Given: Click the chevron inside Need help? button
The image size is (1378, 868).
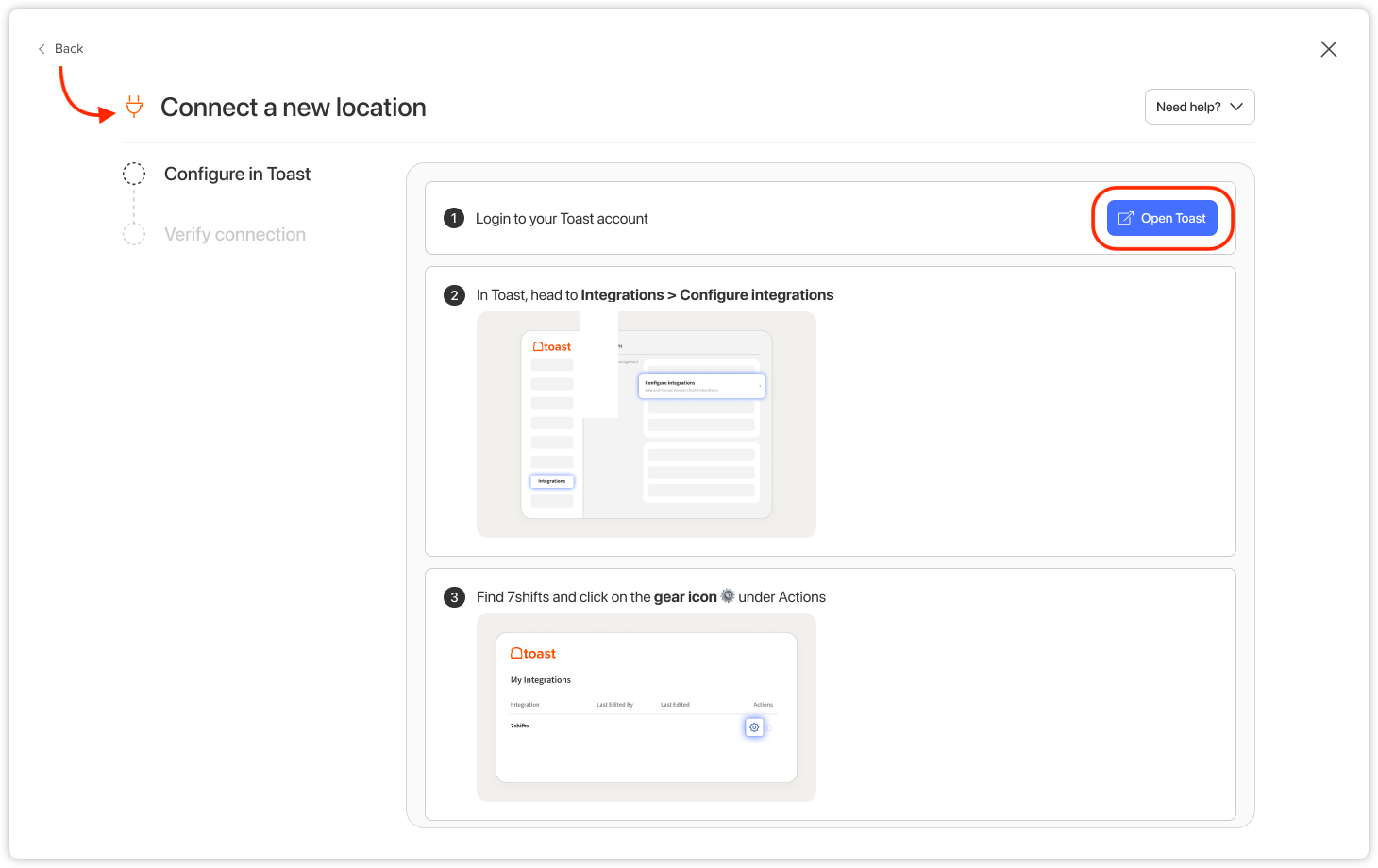Looking at the screenshot, I should click(1236, 107).
